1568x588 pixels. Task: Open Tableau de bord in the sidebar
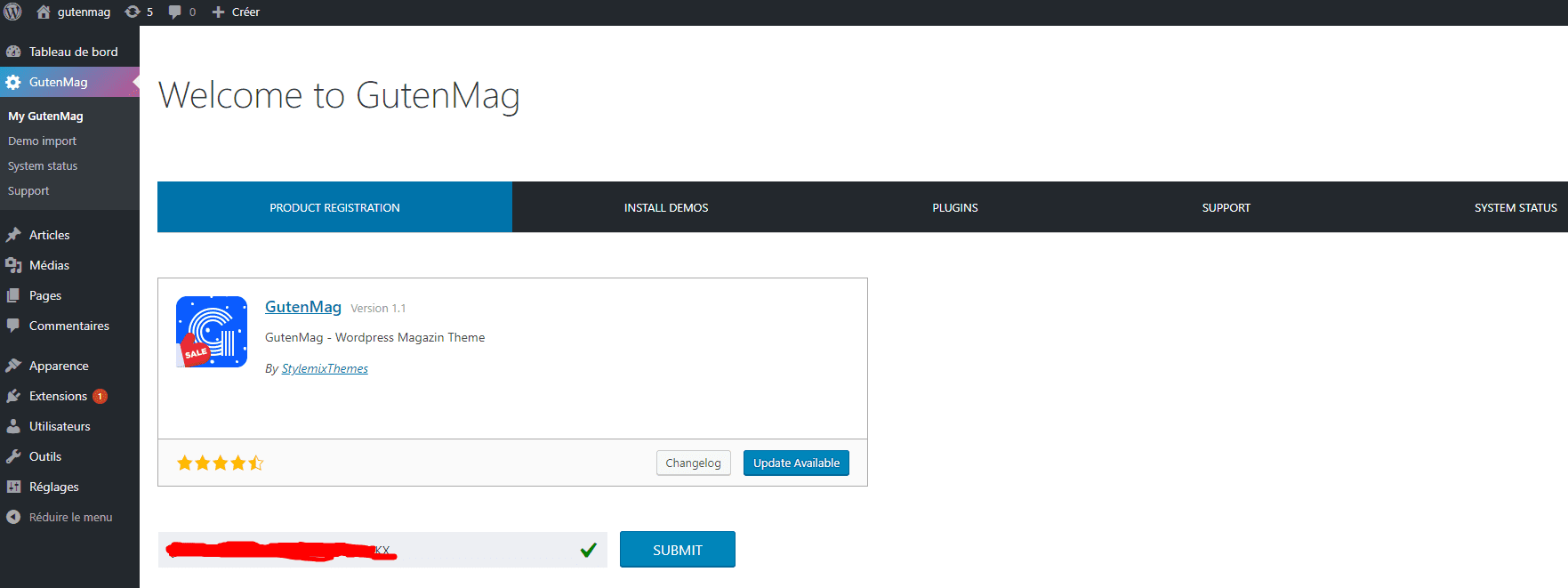(73, 52)
